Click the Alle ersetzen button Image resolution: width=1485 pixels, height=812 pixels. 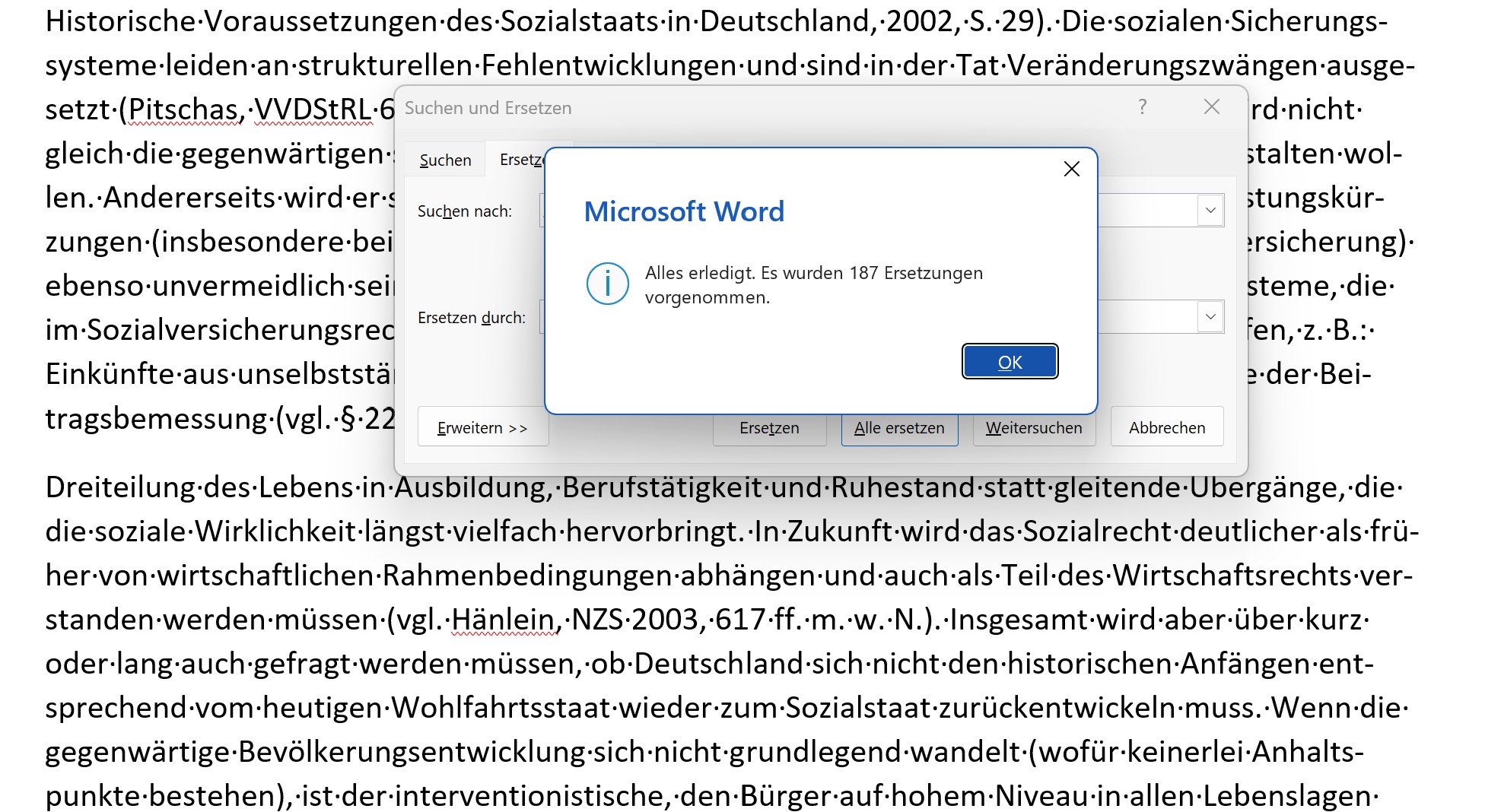pyautogui.click(x=898, y=428)
